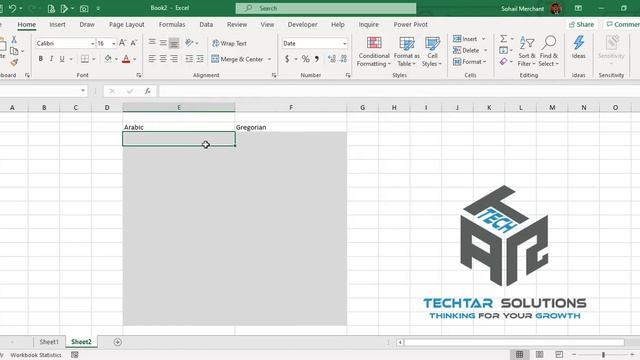
Task: Select Bottom Align icon
Action: click(x=174, y=43)
